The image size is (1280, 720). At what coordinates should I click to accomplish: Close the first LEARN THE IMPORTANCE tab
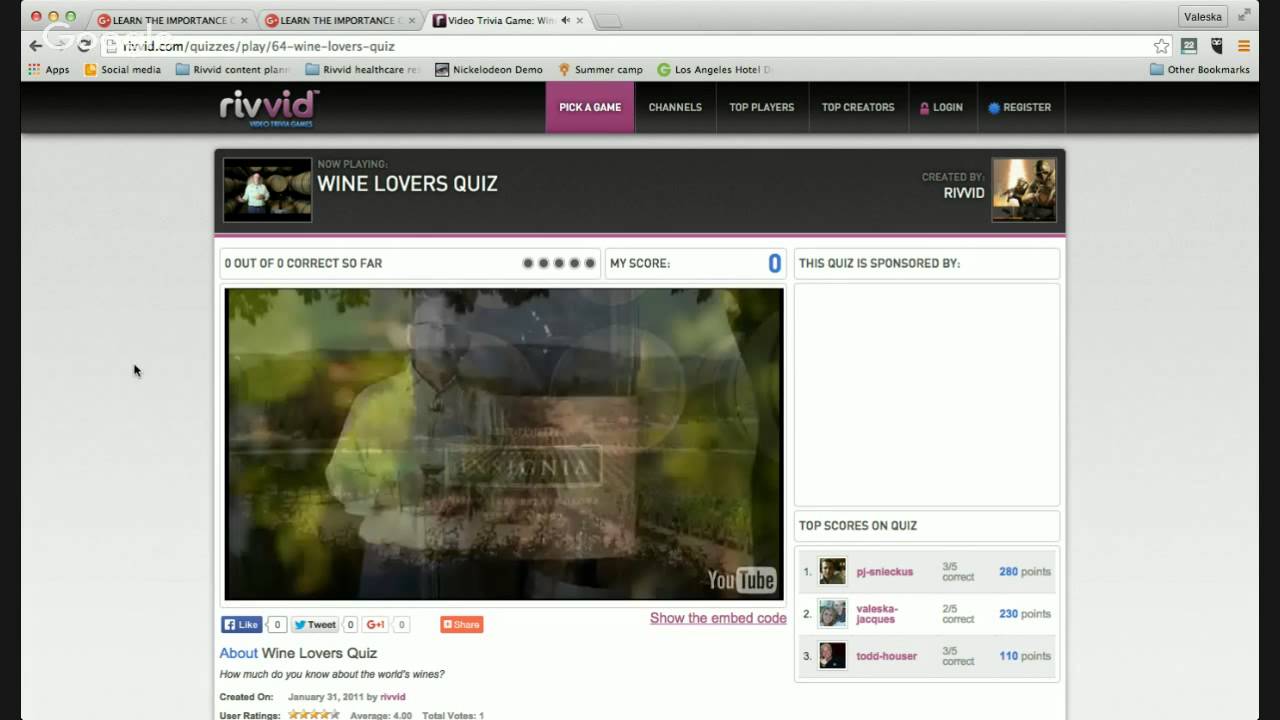pos(244,20)
